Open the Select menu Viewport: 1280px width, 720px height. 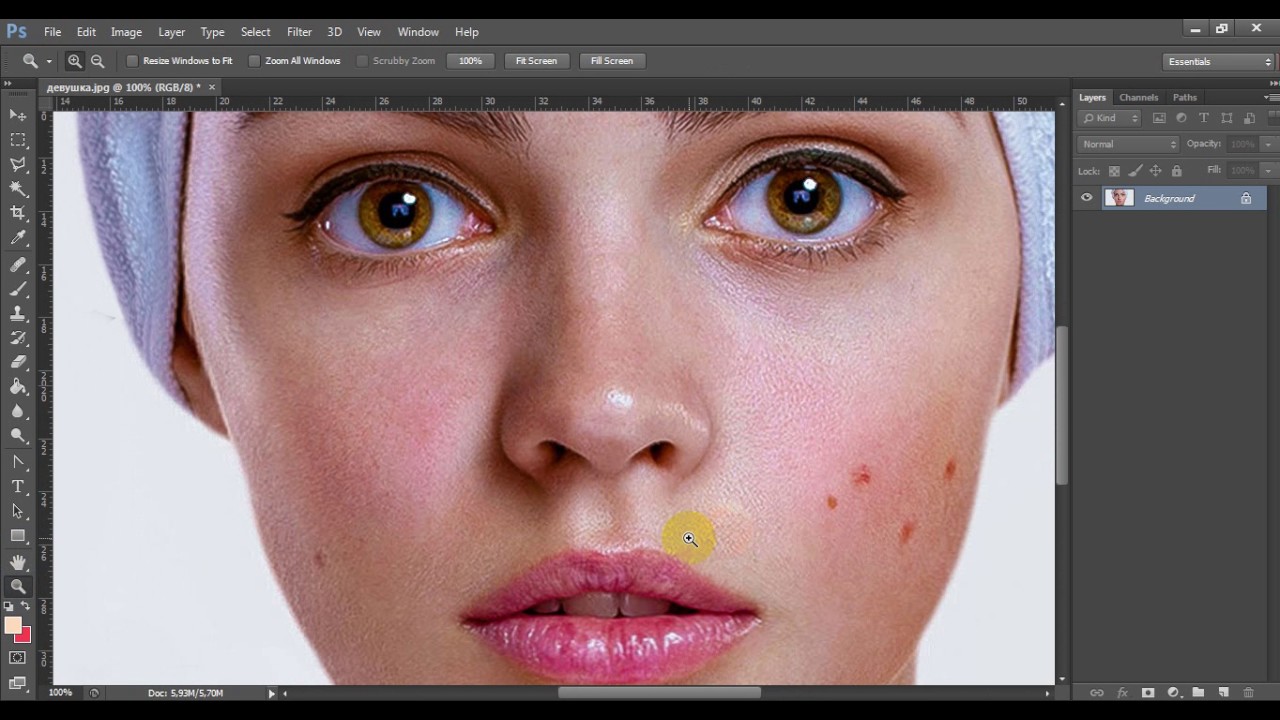click(255, 32)
